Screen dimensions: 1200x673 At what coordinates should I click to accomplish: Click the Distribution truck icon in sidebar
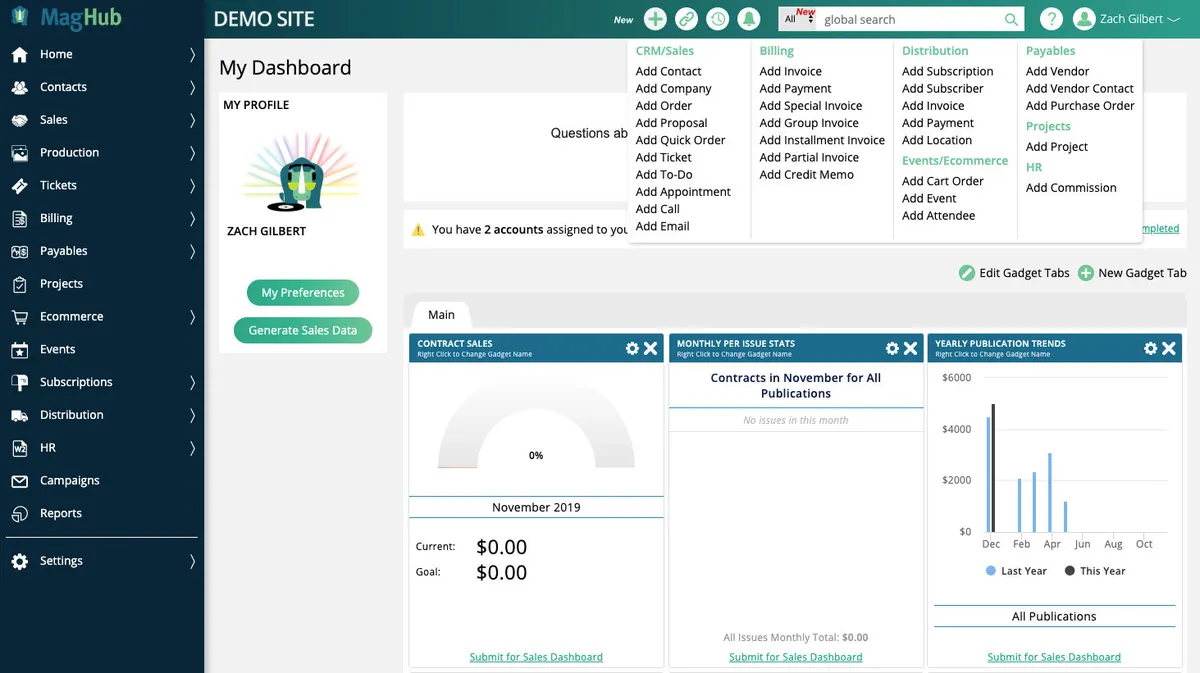pyautogui.click(x=19, y=415)
